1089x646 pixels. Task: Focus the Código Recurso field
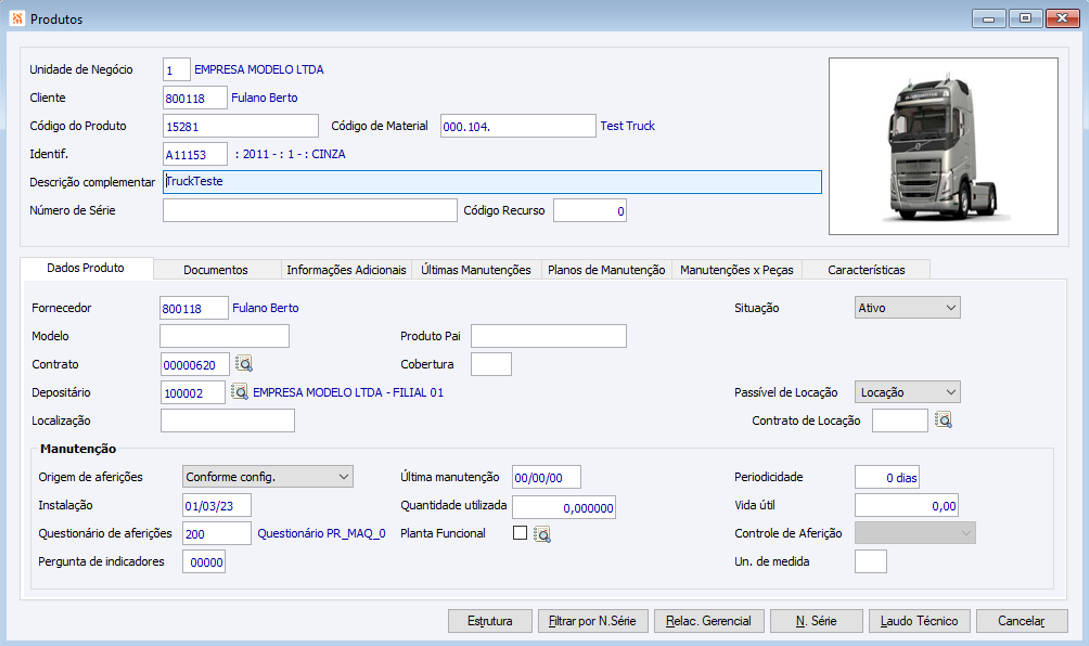click(x=590, y=210)
